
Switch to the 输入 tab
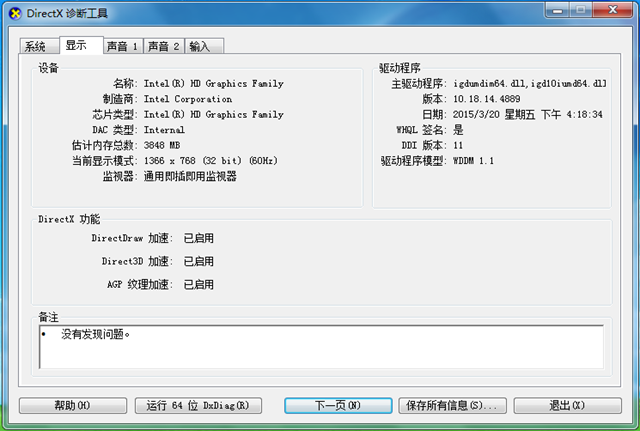203,46
